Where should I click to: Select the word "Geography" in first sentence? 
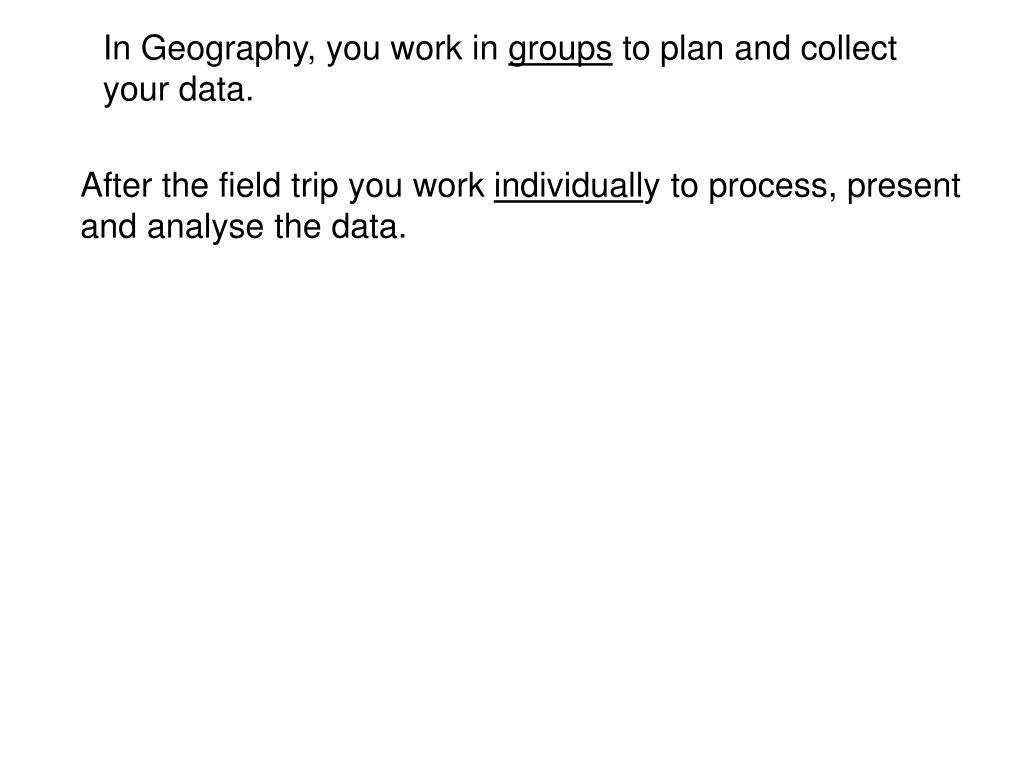224,51
